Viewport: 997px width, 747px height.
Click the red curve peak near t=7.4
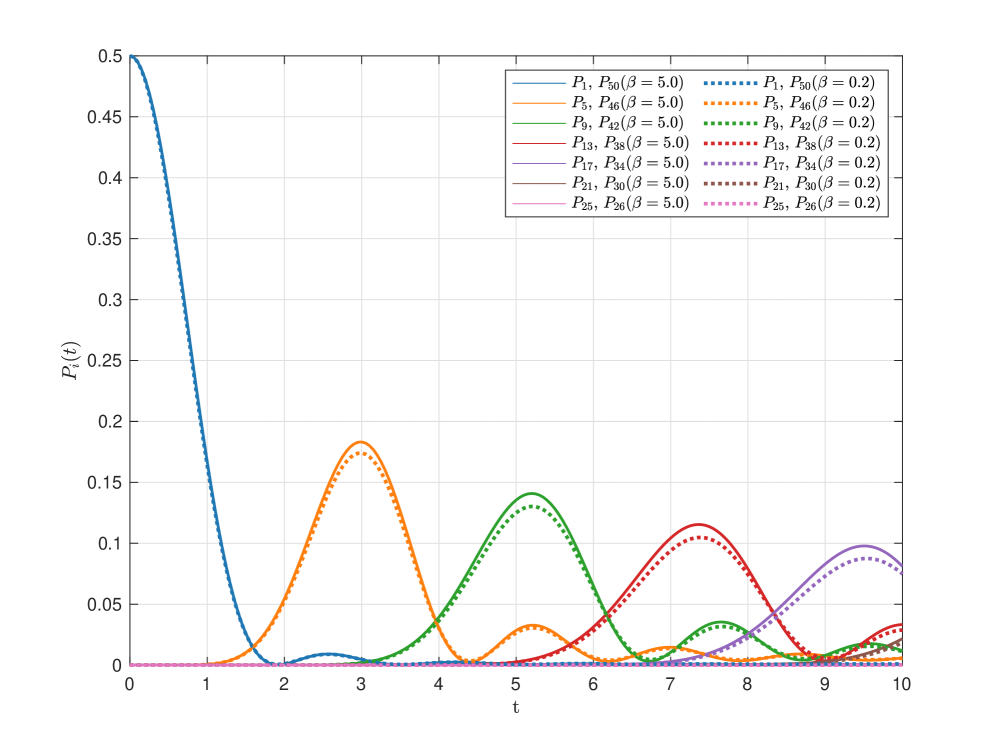(699, 524)
